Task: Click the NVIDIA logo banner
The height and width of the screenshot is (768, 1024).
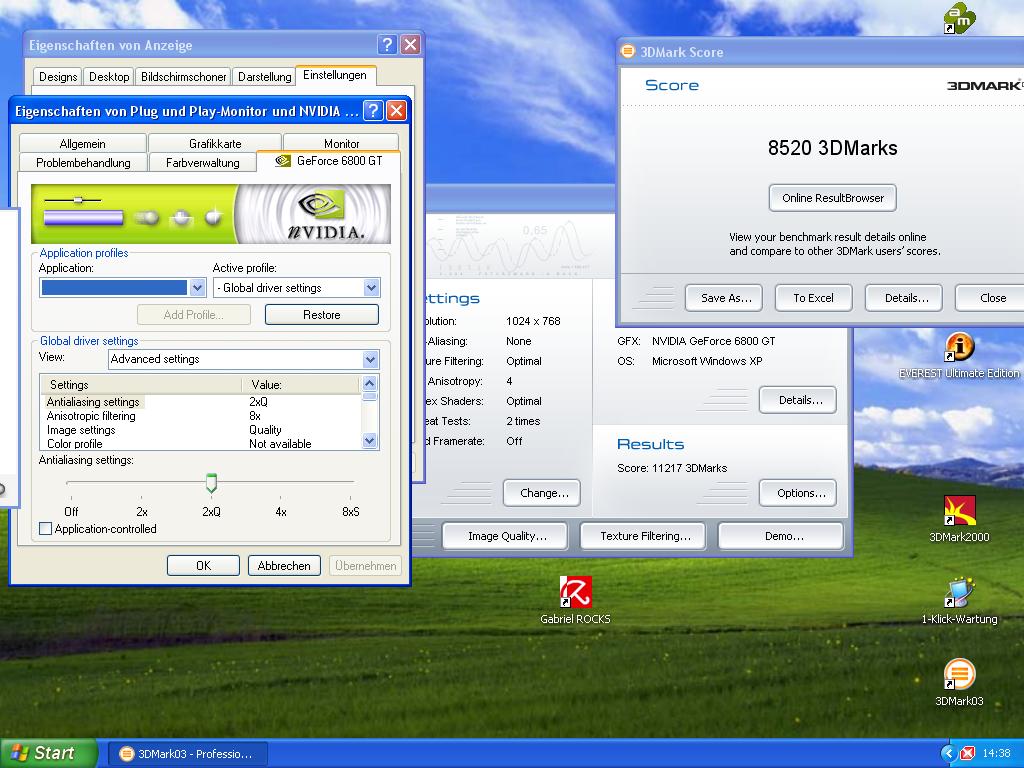Action: point(210,214)
